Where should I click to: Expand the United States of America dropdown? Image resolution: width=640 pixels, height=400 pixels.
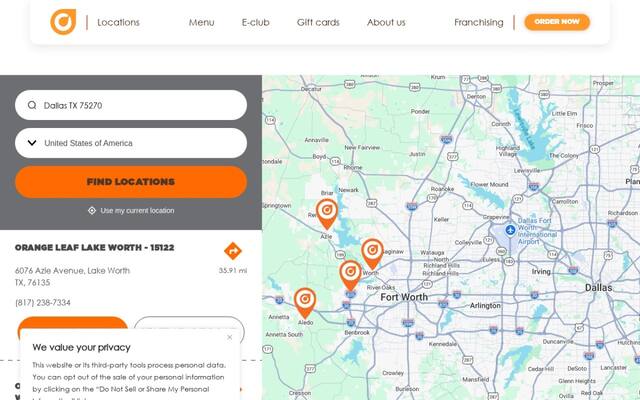[131, 143]
